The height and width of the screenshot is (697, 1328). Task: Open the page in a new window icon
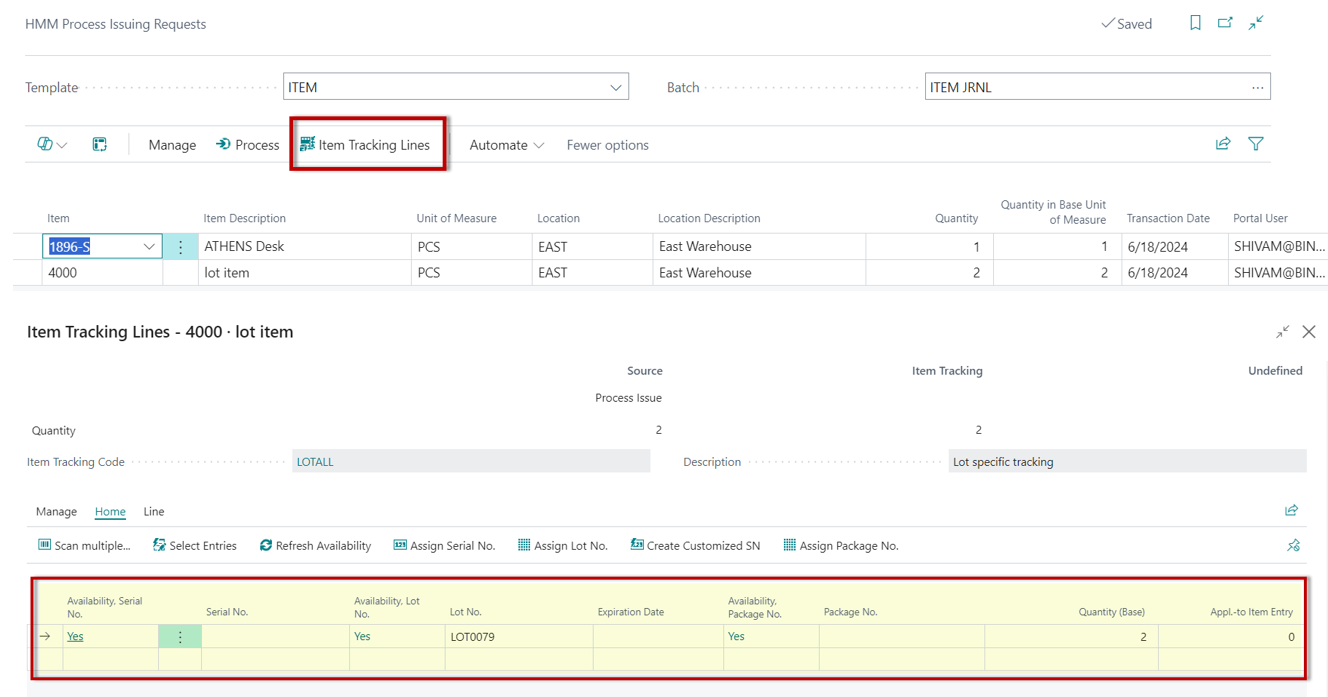click(1225, 22)
